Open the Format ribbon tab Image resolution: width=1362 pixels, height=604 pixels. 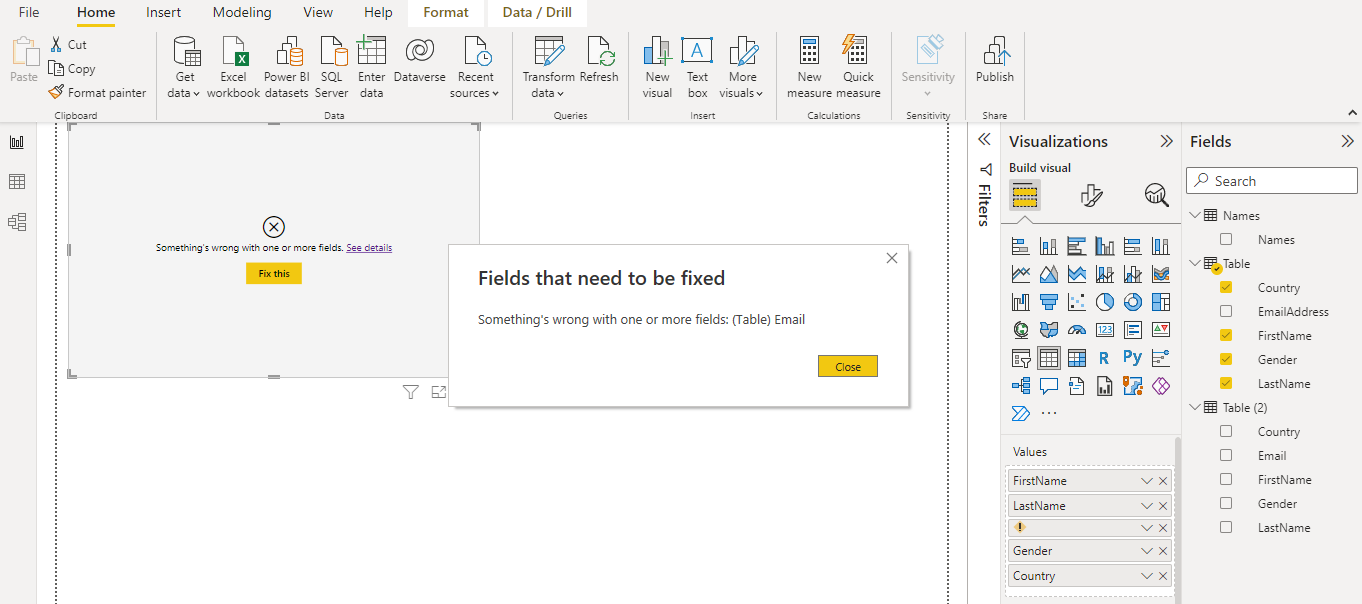pyautogui.click(x=446, y=13)
